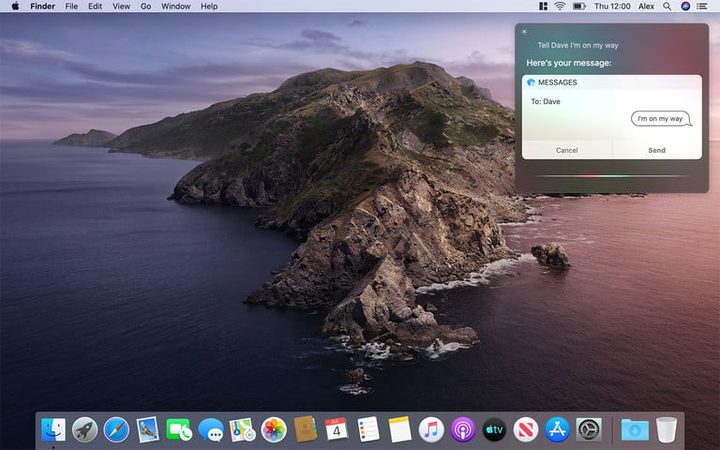Viewport: 720px width, 450px height.
Task: Close the Siri panel
Action: click(x=524, y=31)
